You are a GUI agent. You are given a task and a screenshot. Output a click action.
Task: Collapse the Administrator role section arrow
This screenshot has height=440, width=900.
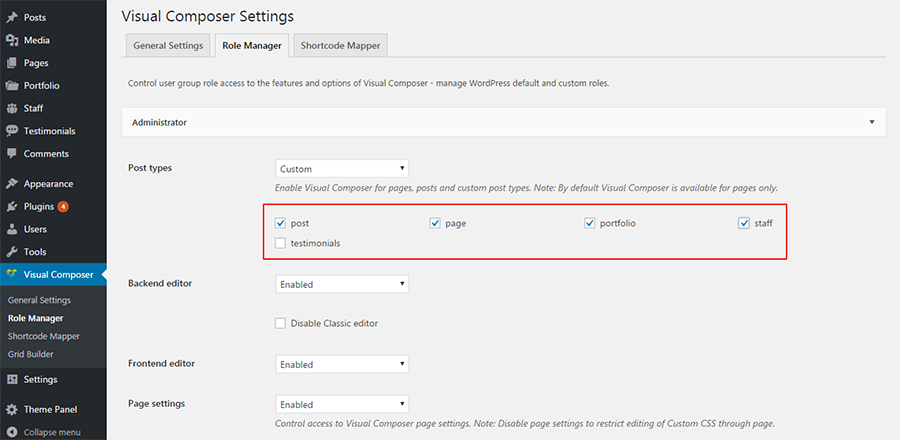[x=872, y=122]
